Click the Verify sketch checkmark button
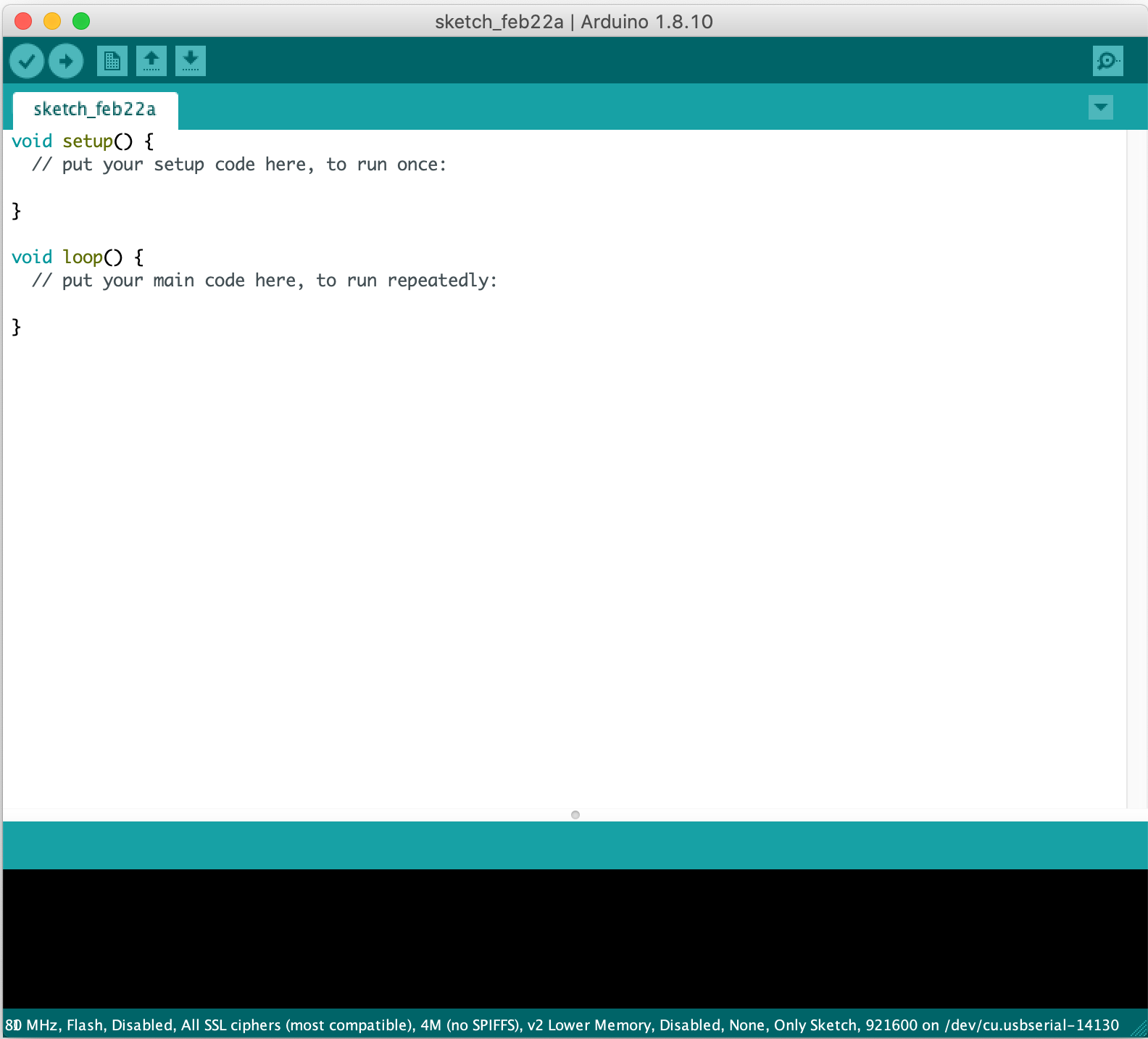1148x1039 pixels. (27, 61)
